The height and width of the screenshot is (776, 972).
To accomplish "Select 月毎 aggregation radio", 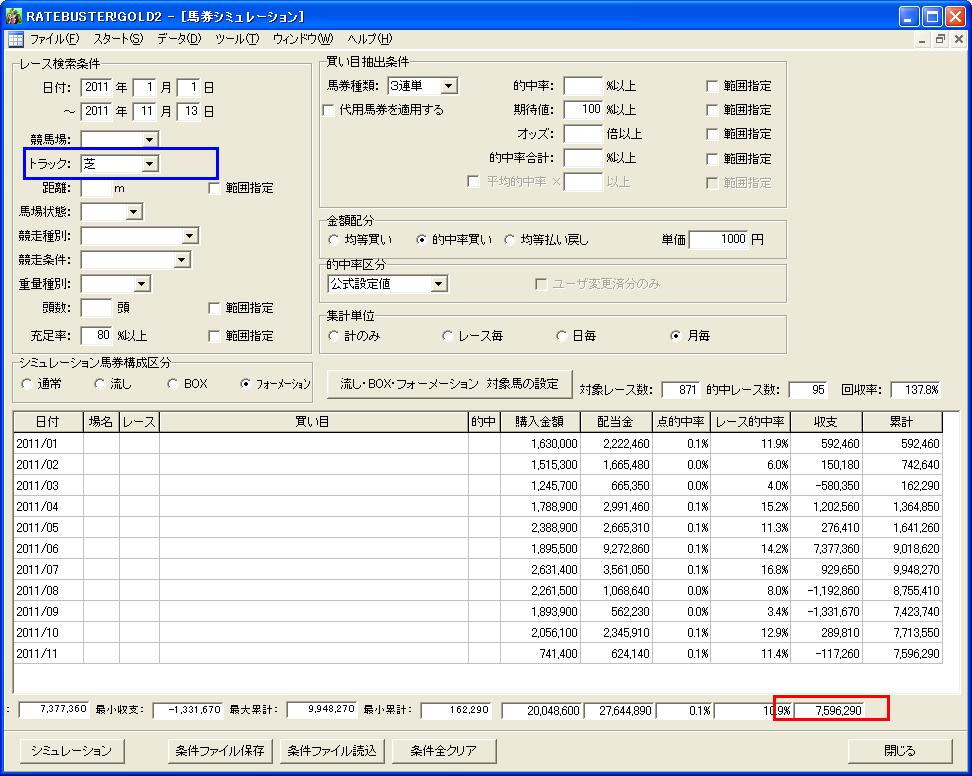I will [x=676, y=336].
